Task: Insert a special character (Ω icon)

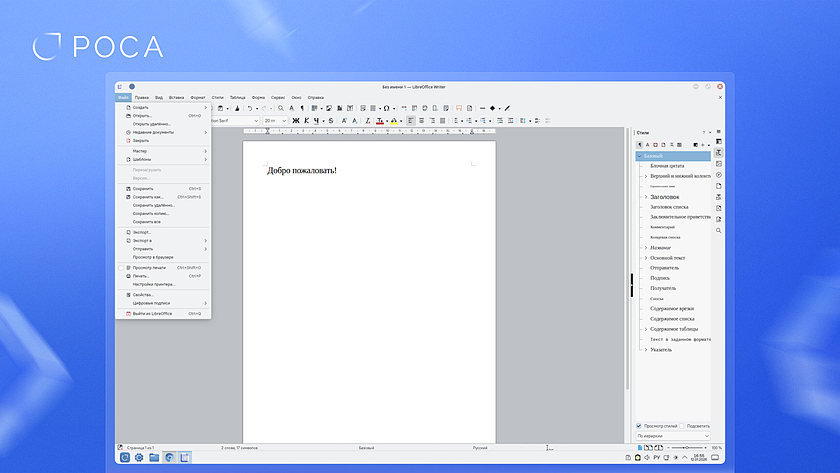Action: click(x=387, y=108)
